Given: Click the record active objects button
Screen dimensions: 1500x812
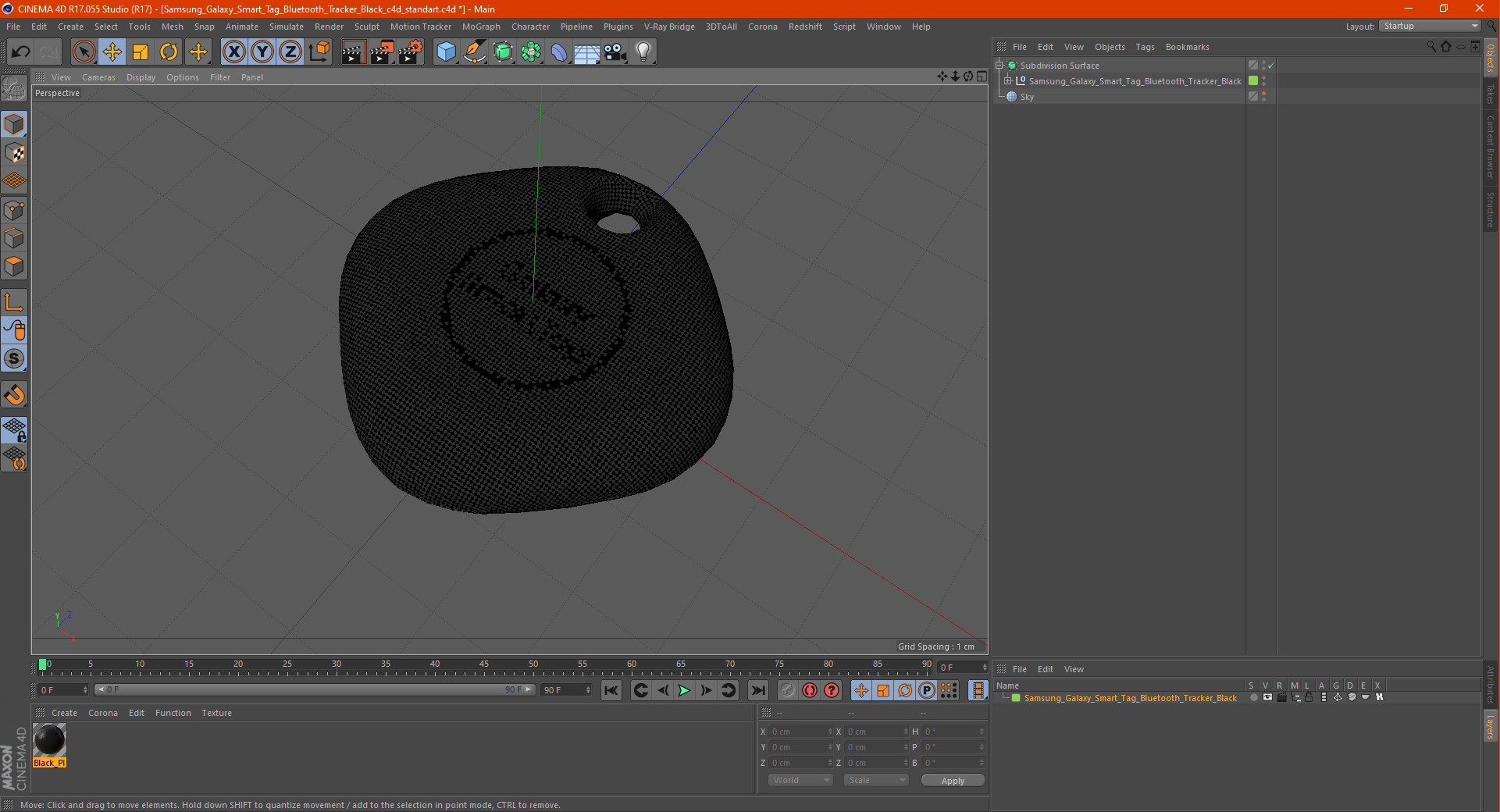Looking at the screenshot, I should click(x=788, y=690).
